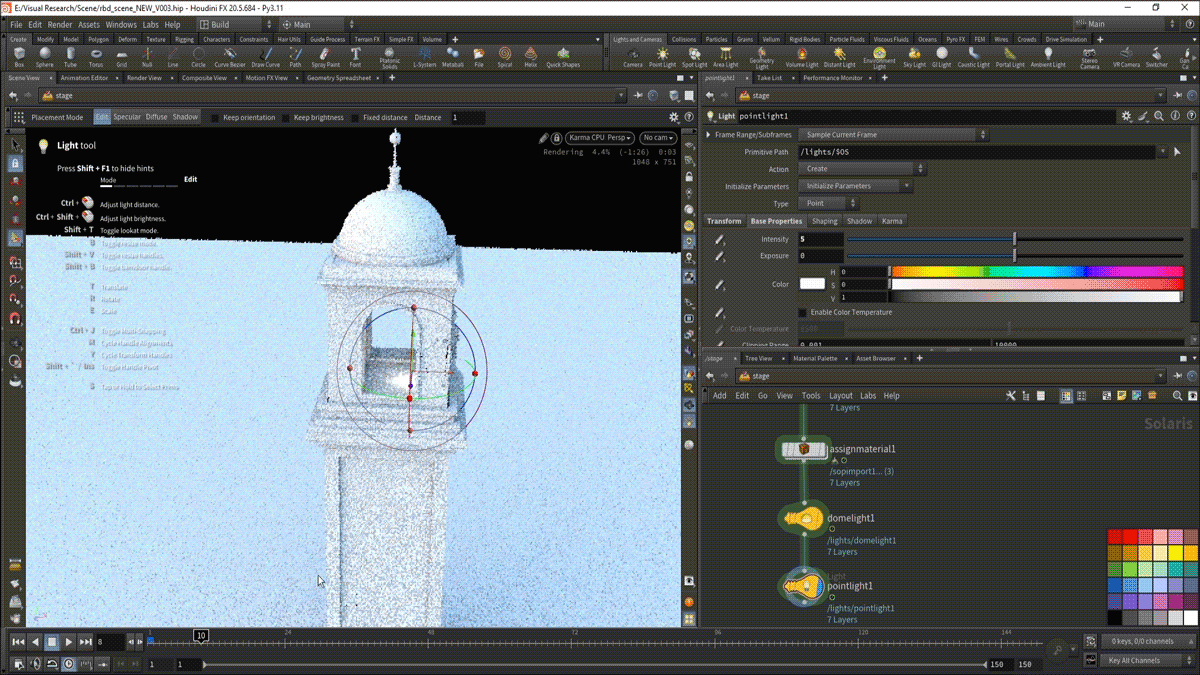Toggle the Keep brightness checkbox
1200x675 pixels.
click(x=286, y=118)
